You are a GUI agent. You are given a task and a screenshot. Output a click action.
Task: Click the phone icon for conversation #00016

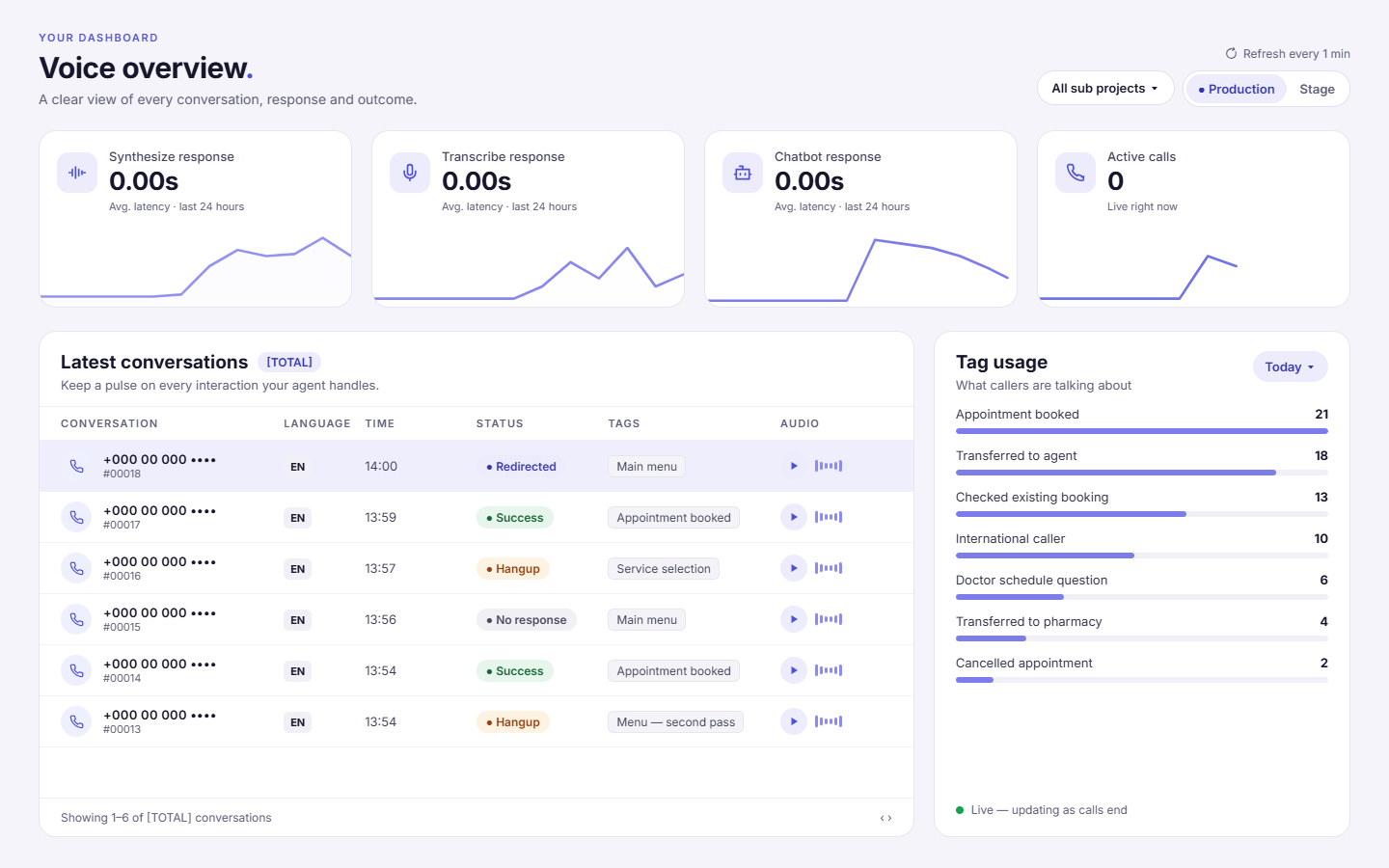tap(76, 568)
